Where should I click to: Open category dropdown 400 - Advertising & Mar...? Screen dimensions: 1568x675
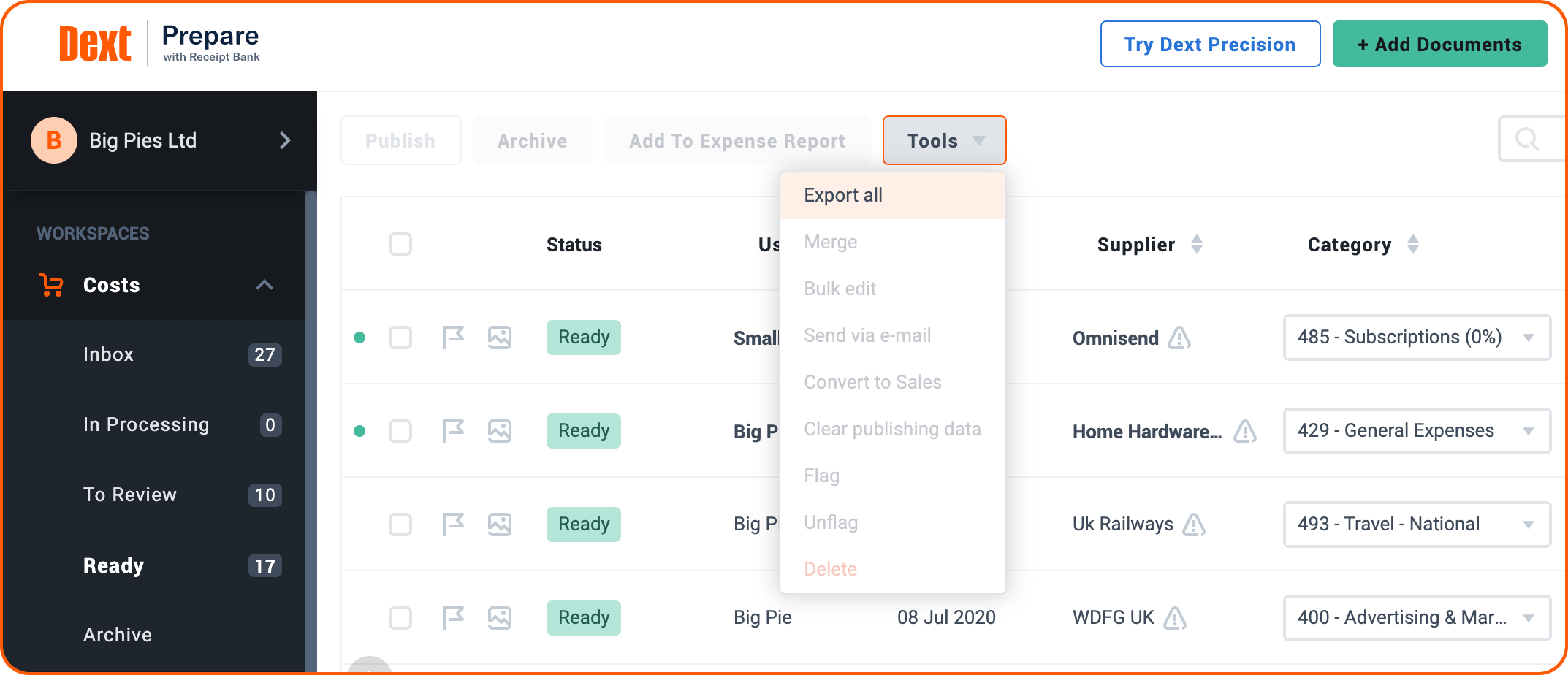click(x=1417, y=618)
